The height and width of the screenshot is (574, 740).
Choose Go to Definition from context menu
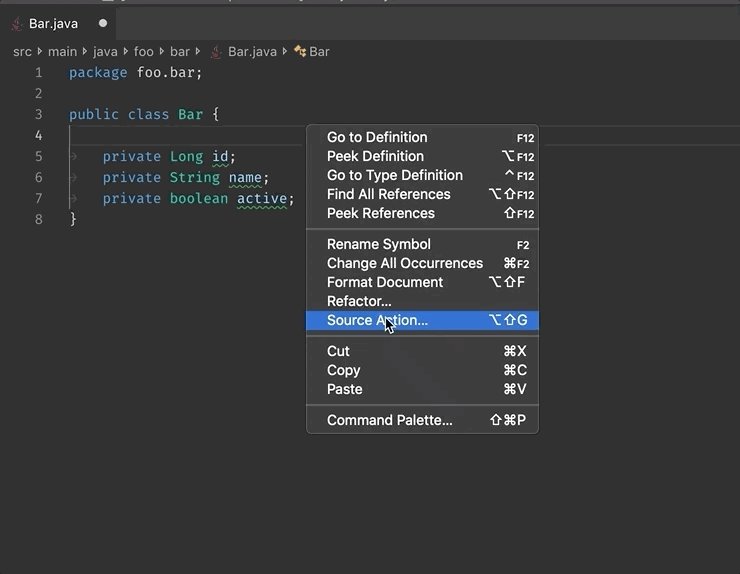tap(422, 137)
